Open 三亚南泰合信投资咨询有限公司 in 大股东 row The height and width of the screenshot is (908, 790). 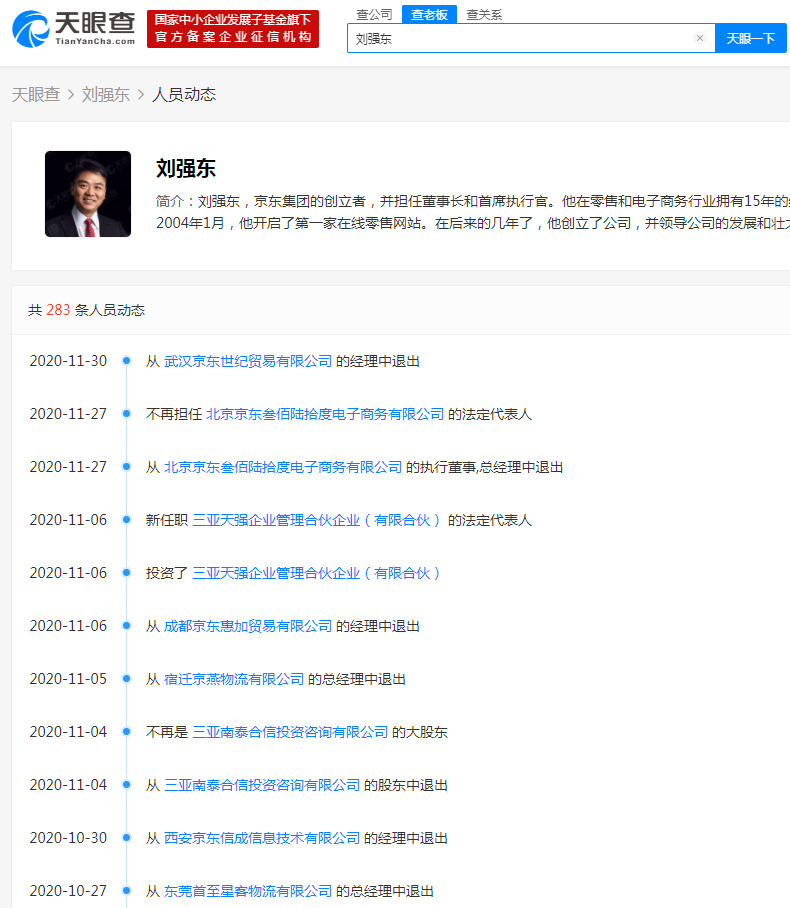(x=290, y=732)
